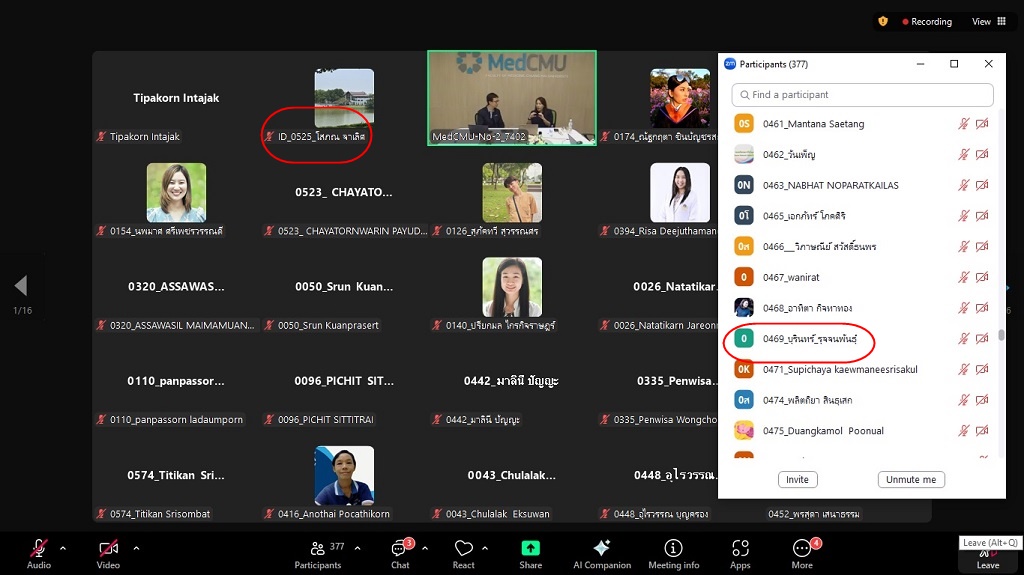
Task: Type in Find a participant field
Action: click(862, 95)
